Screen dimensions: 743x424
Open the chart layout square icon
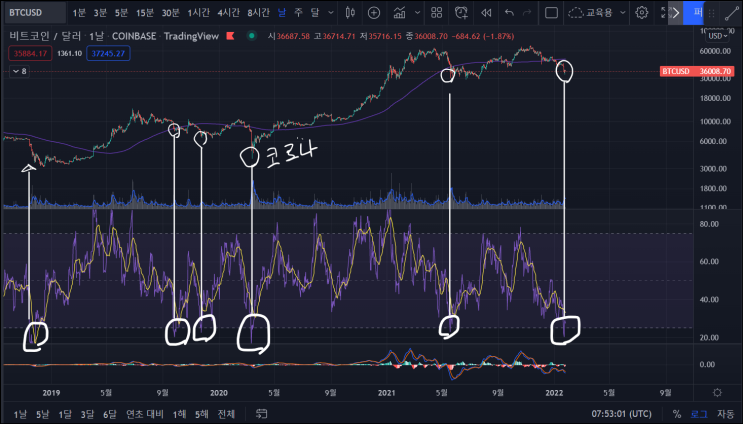pyautogui.click(x=551, y=13)
